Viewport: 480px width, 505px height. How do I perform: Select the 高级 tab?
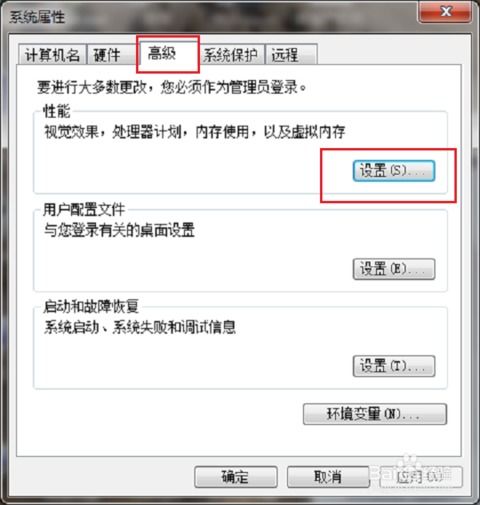168,53
